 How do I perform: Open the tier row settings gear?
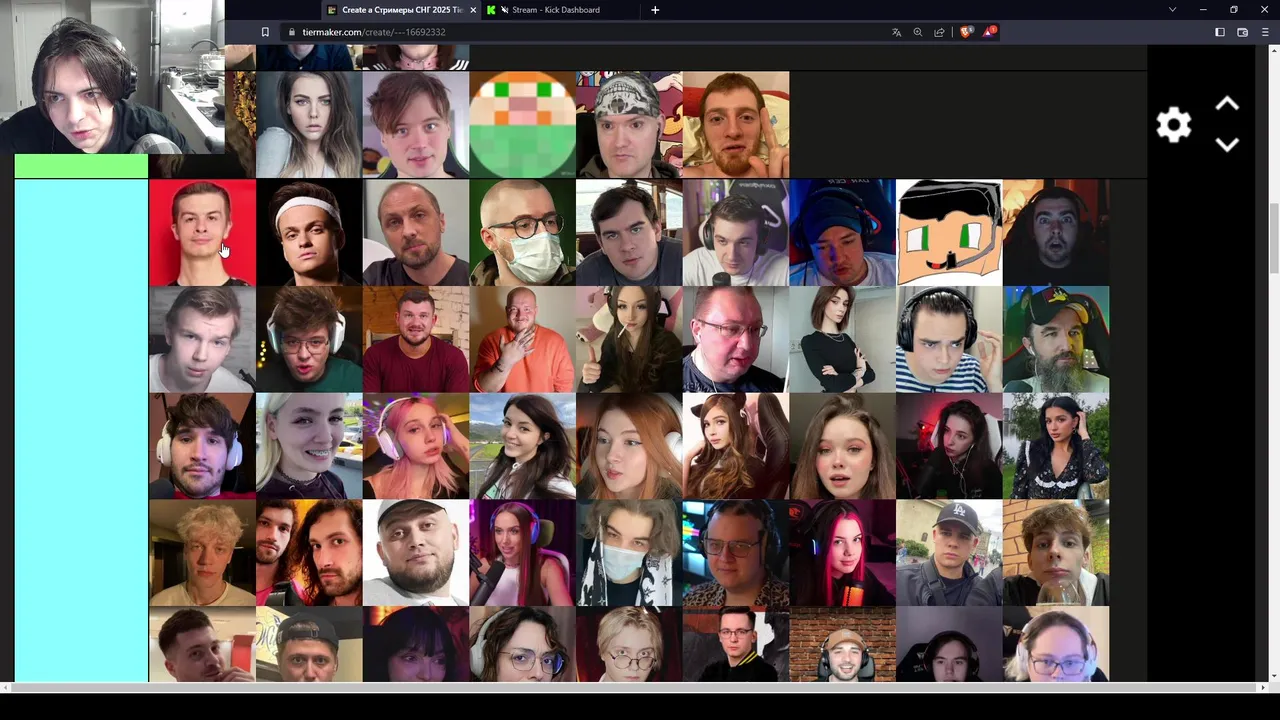1174,125
